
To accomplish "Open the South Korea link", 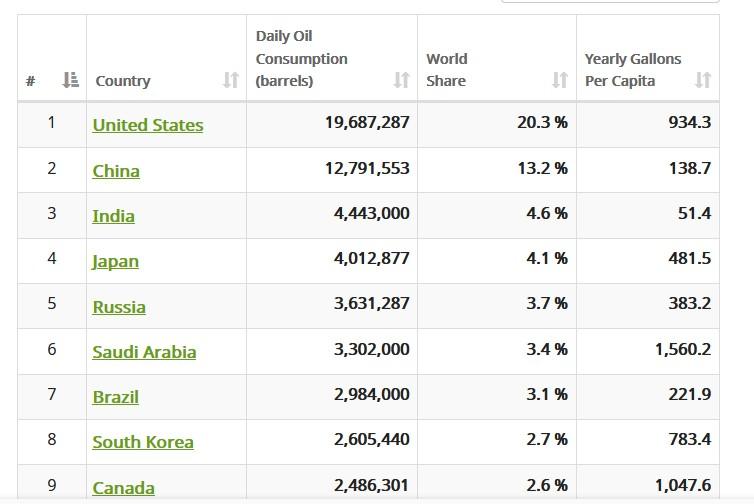I will click(x=143, y=442).
